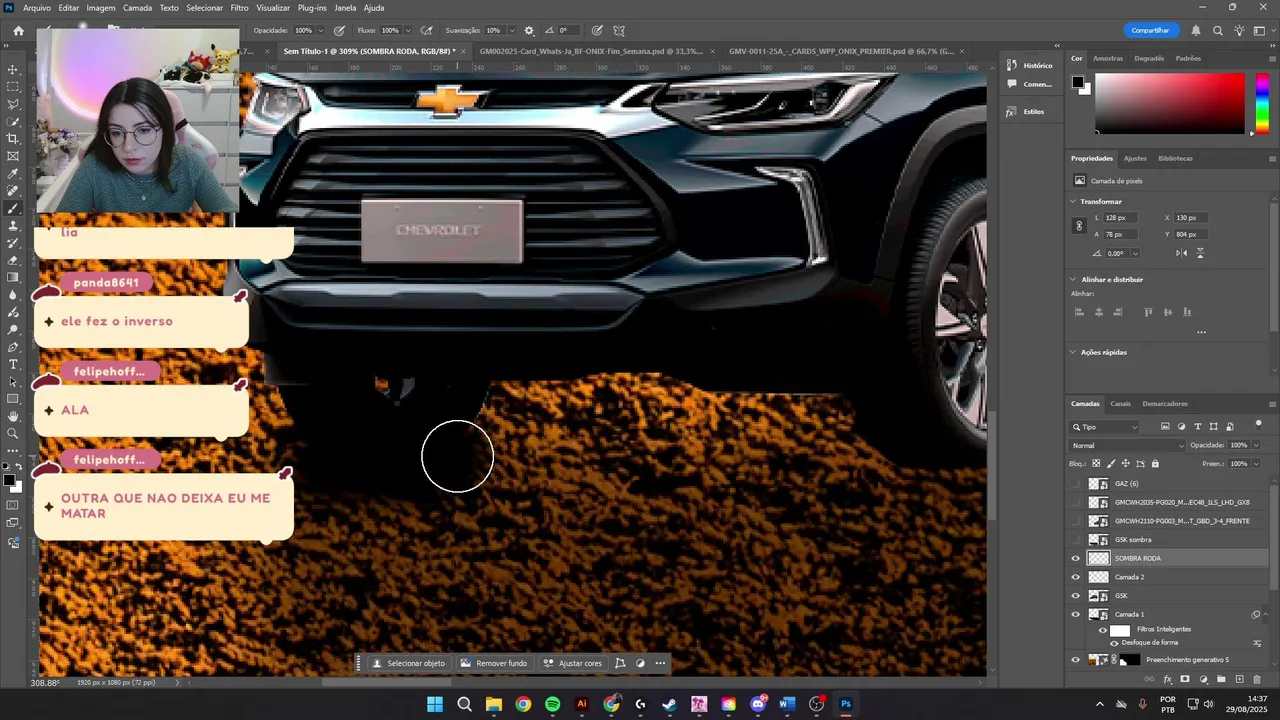Select the Pen tool
Viewport: 1280px width, 720px height.
click(13, 347)
